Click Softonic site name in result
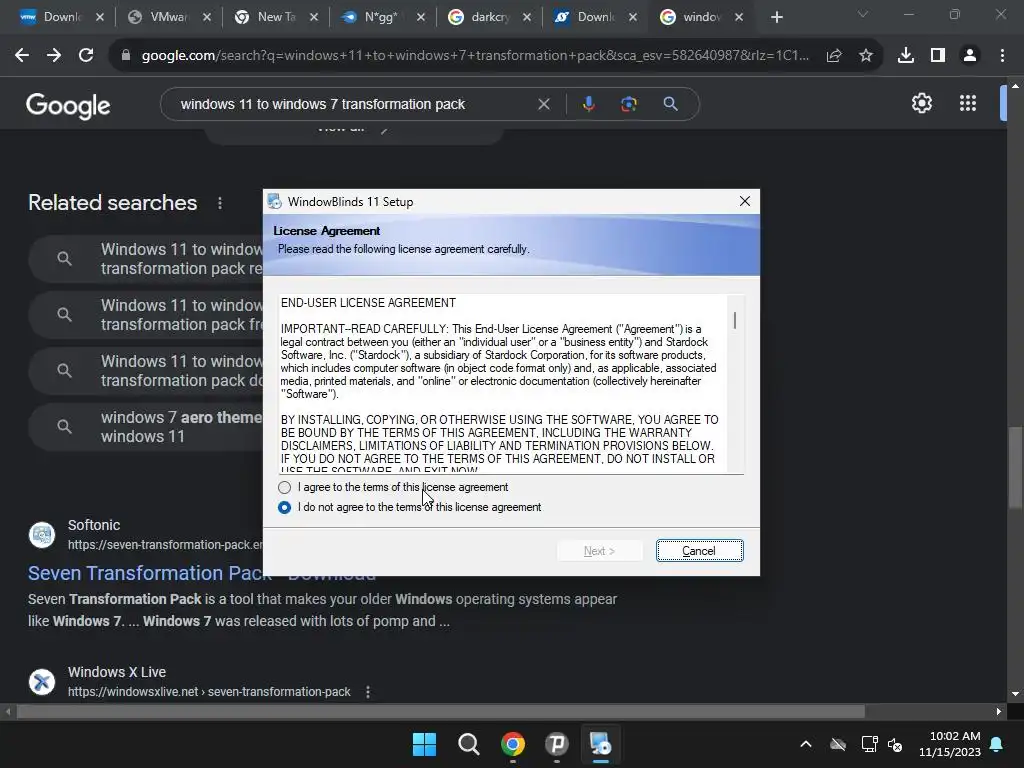Screen dimensions: 1024x768 [x=94, y=525]
